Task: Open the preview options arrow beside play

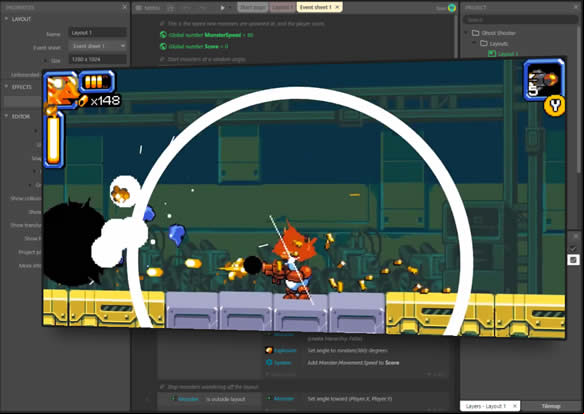Action: coord(230,7)
